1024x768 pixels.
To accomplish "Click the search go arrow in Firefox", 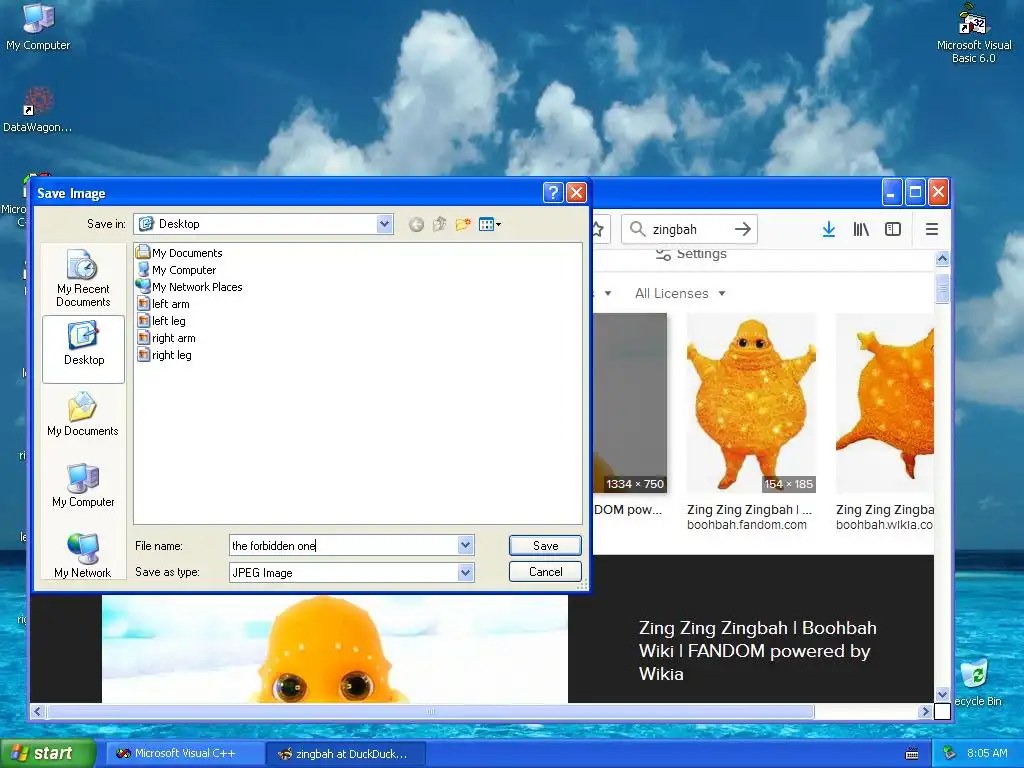I will [x=743, y=229].
